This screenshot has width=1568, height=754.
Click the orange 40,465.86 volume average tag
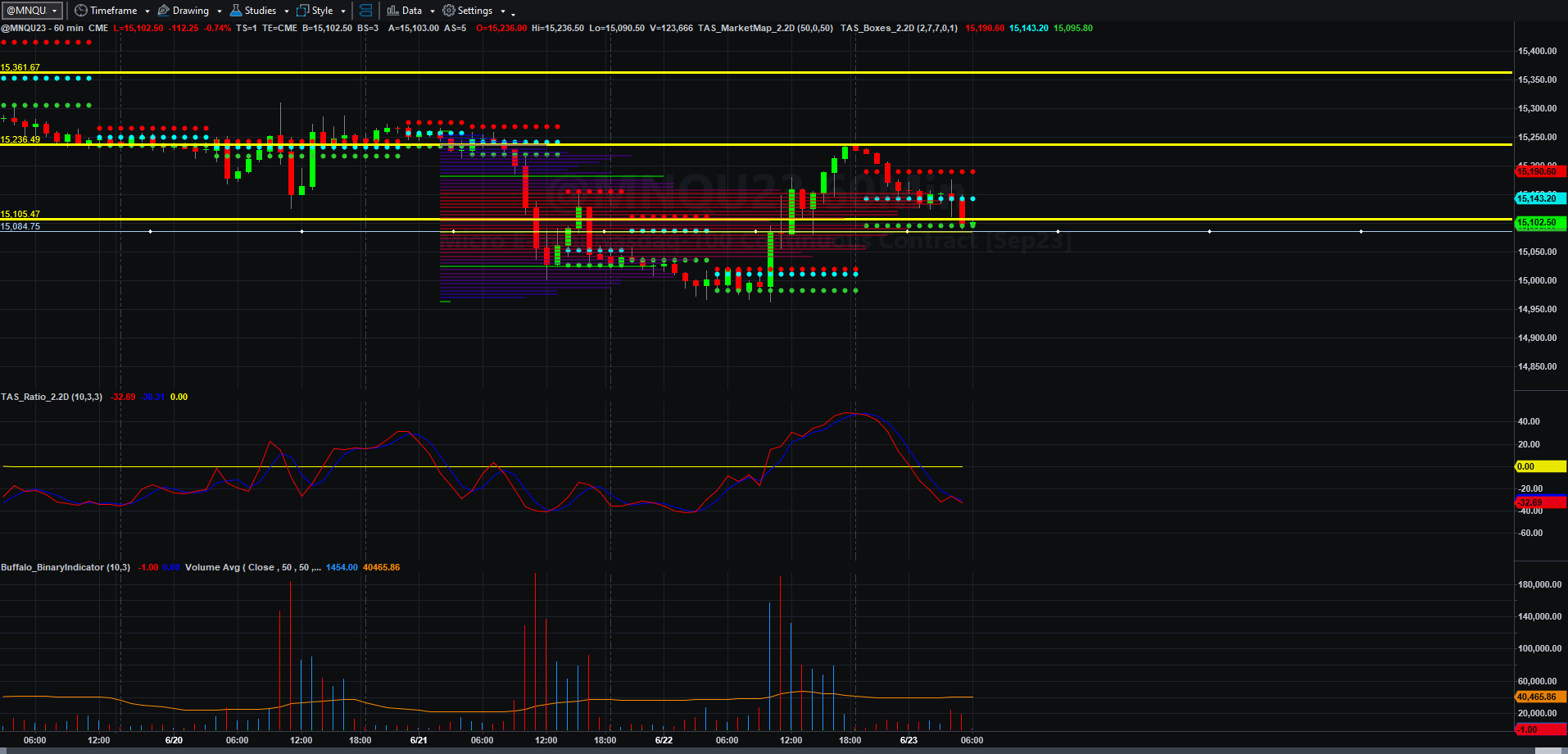pyautogui.click(x=1540, y=697)
